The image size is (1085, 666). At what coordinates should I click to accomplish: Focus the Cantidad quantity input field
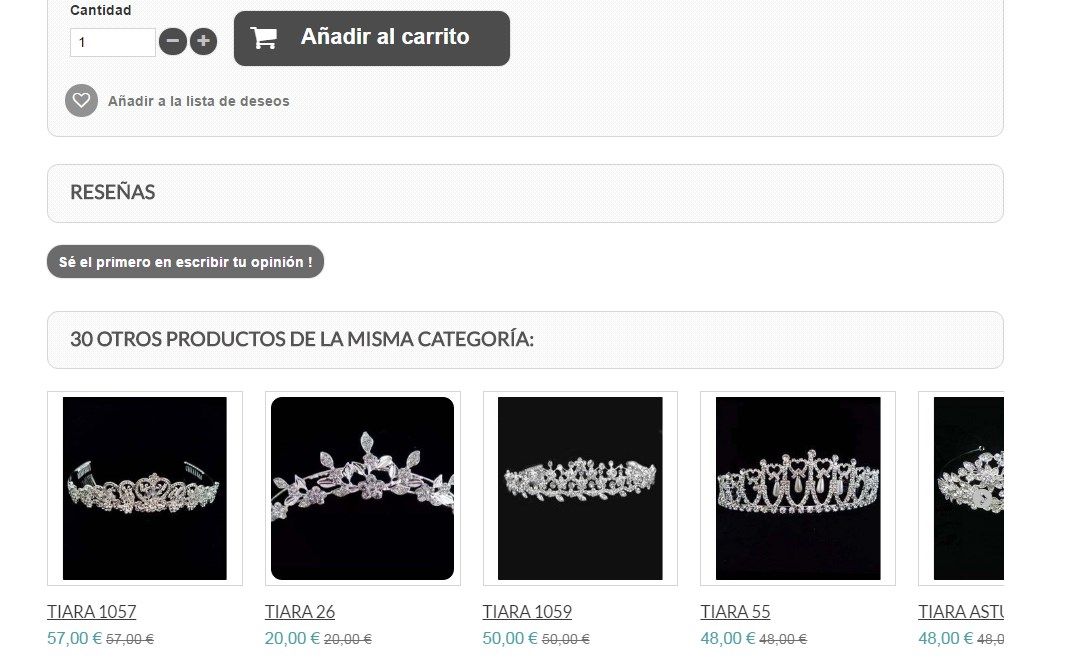113,42
